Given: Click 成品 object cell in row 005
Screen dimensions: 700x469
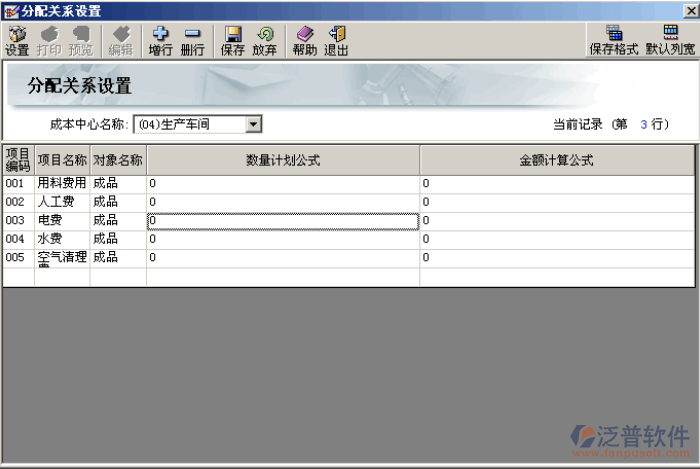Looking at the screenshot, I should [x=118, y=258].
